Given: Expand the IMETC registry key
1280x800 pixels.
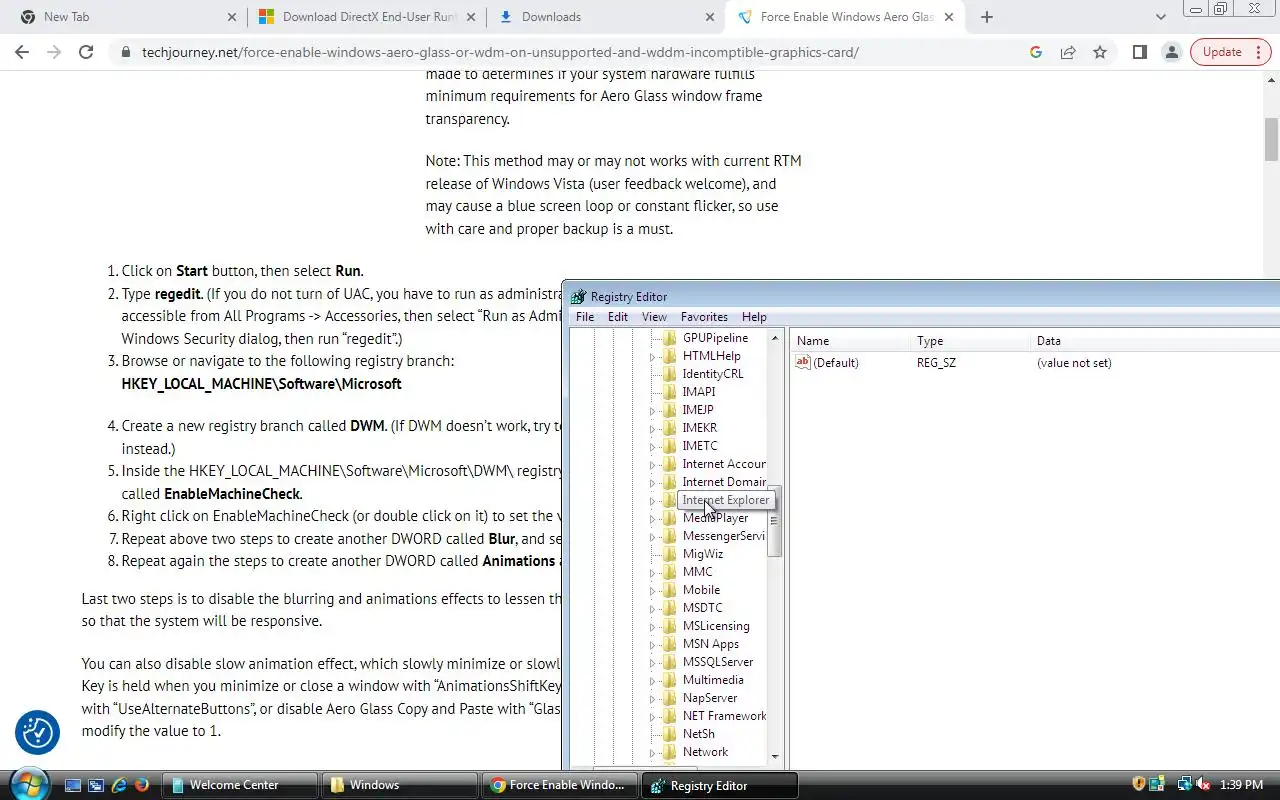Looking at the screenshot, I should tap(653, 446).
